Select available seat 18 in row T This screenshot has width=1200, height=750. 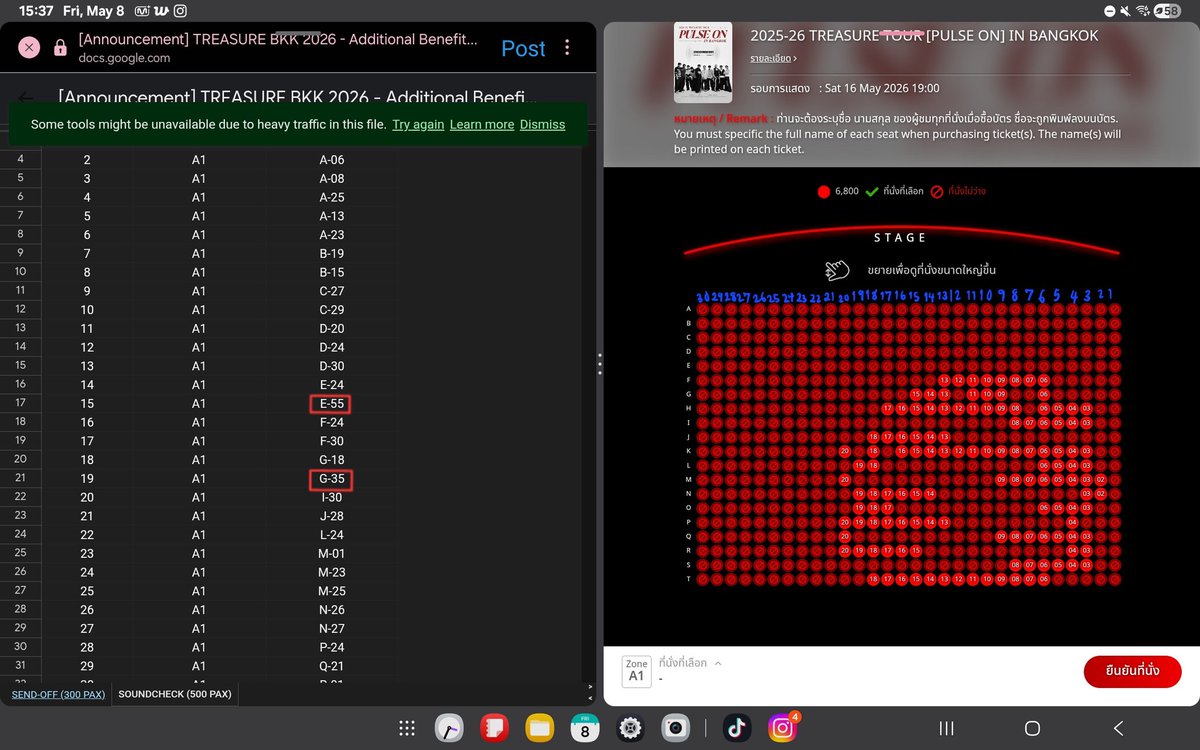tap(873, 579)
